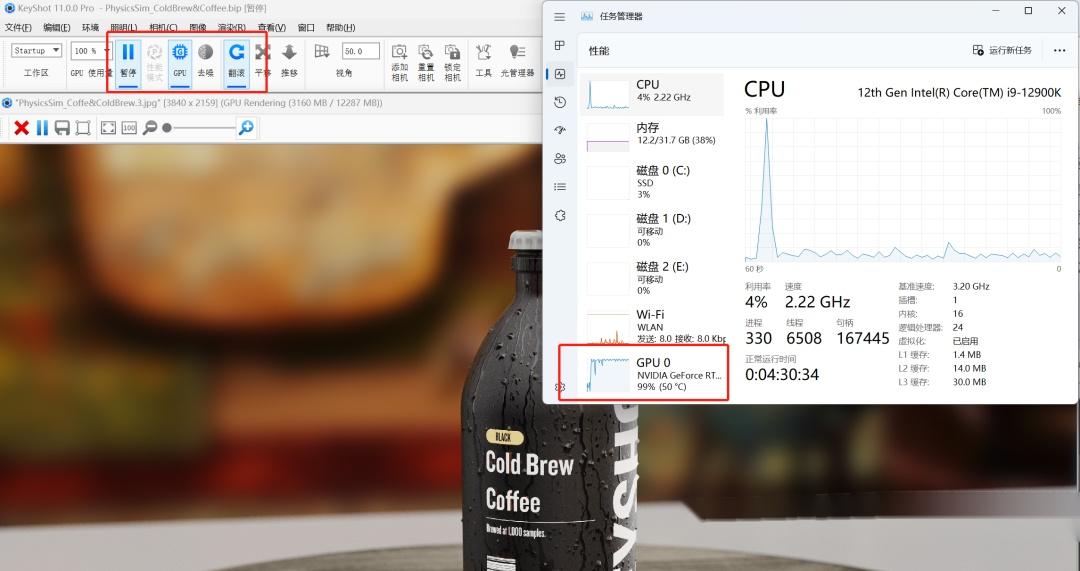Image resolution: width=1080 pixels, height=571 pixels.
Task: Open the File (文件) menu in KeyShot
Action: tap(18, 28)
